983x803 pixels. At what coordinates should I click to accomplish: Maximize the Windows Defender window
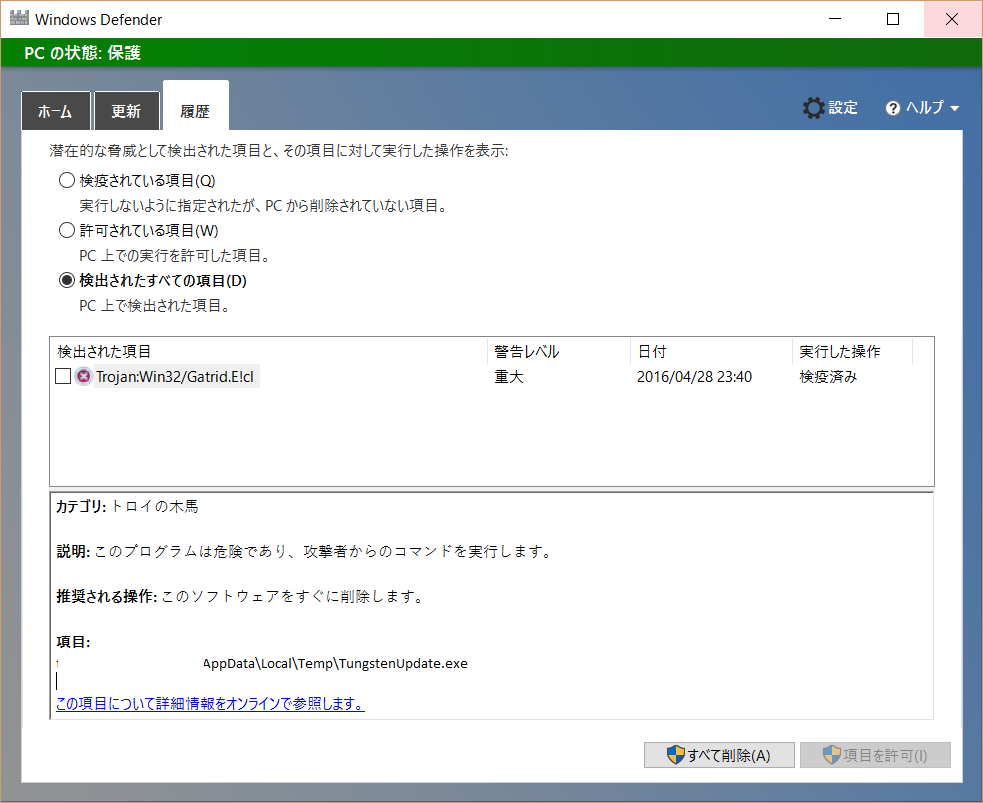coord(893,19)
